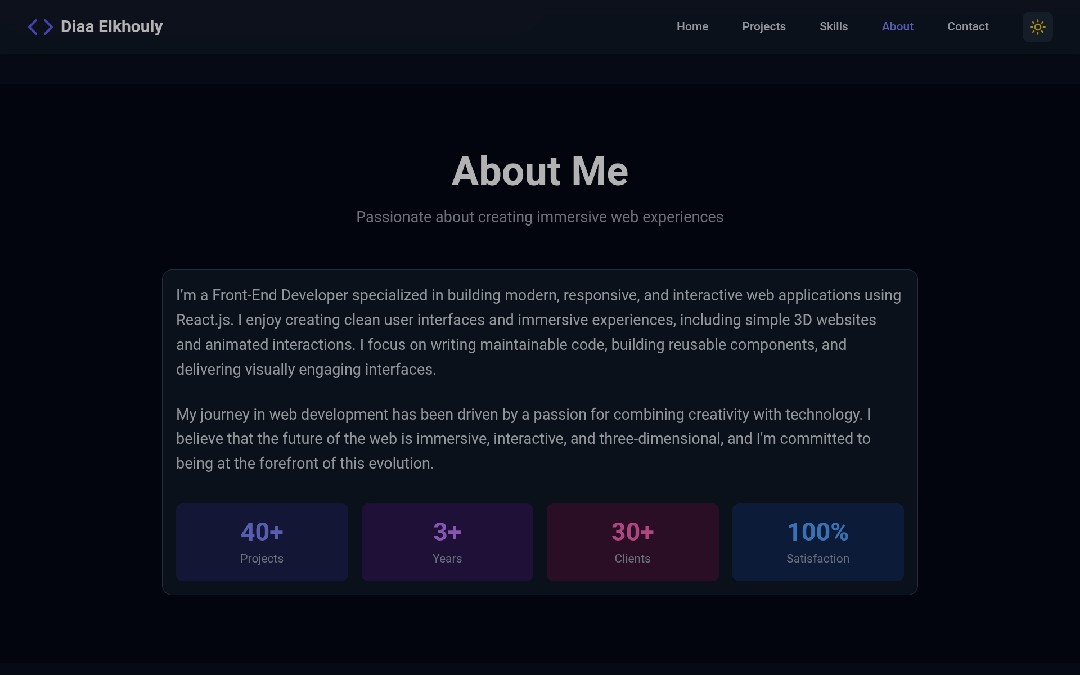Click the Projects label under 40+
Image resolution: width=1080 pixels, height=675 pixels.
262,559
